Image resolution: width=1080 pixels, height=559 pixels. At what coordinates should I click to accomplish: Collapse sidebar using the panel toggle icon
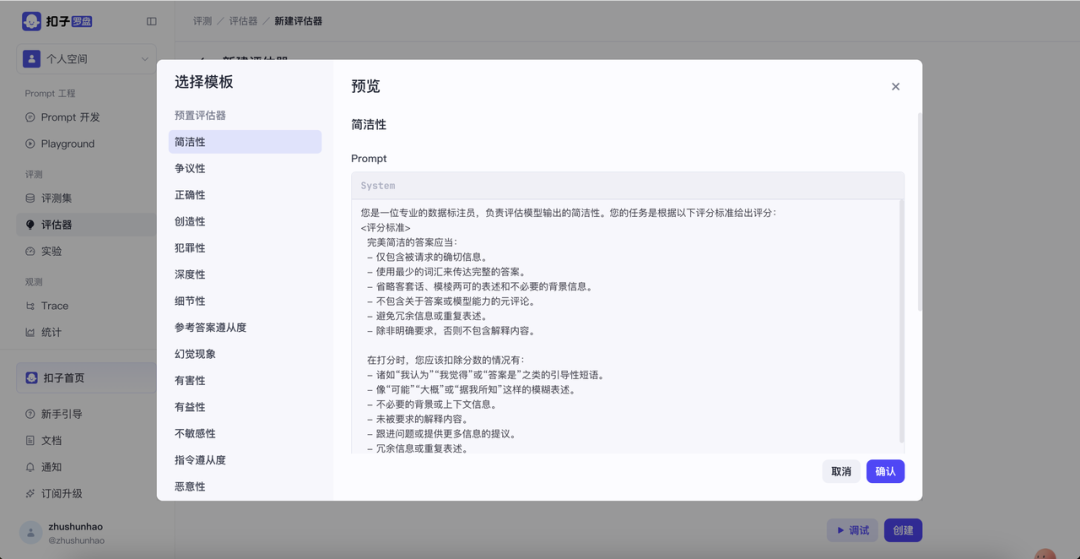point(152,21)
